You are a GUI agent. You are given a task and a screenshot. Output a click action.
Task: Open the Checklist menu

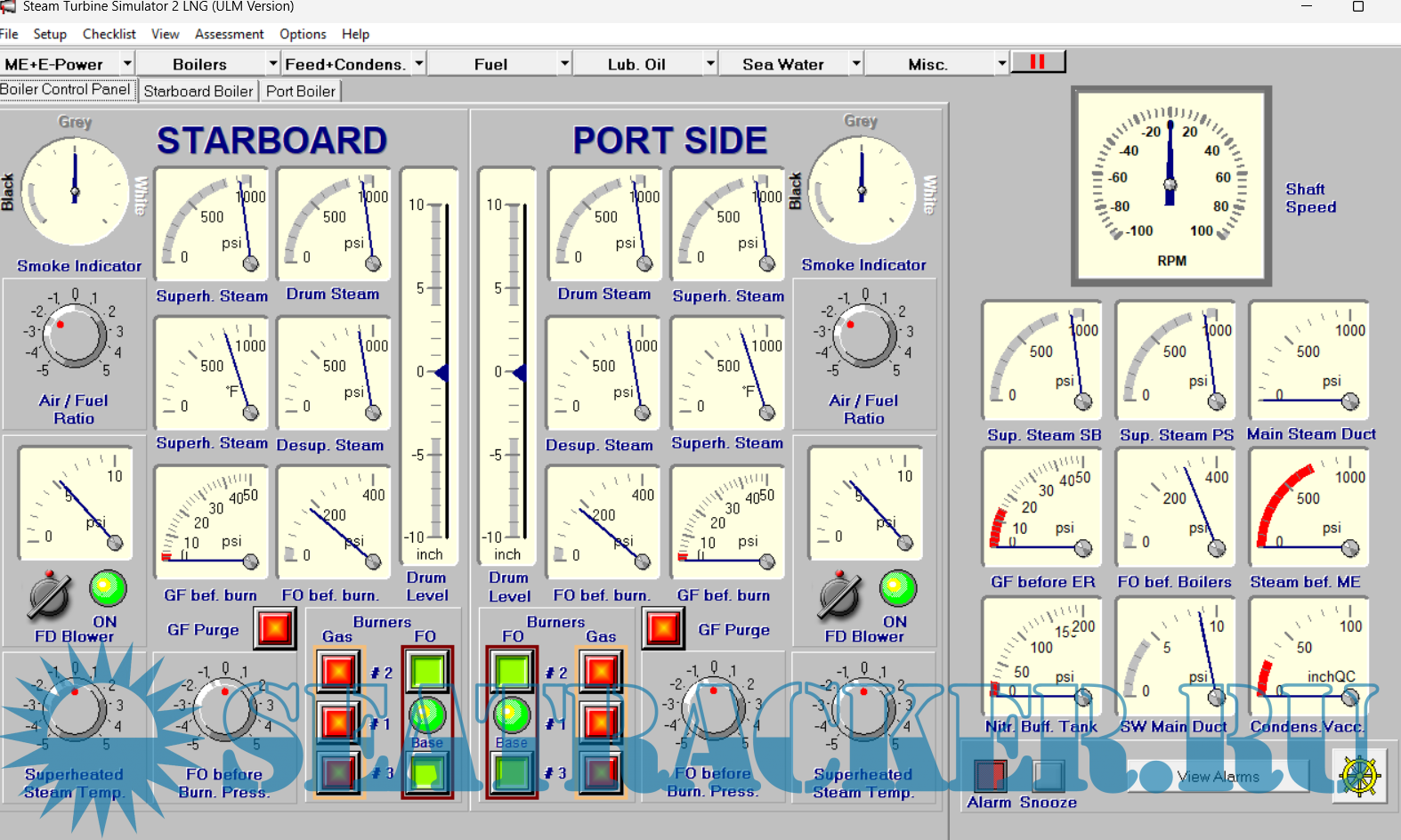[x=109, y=34]
